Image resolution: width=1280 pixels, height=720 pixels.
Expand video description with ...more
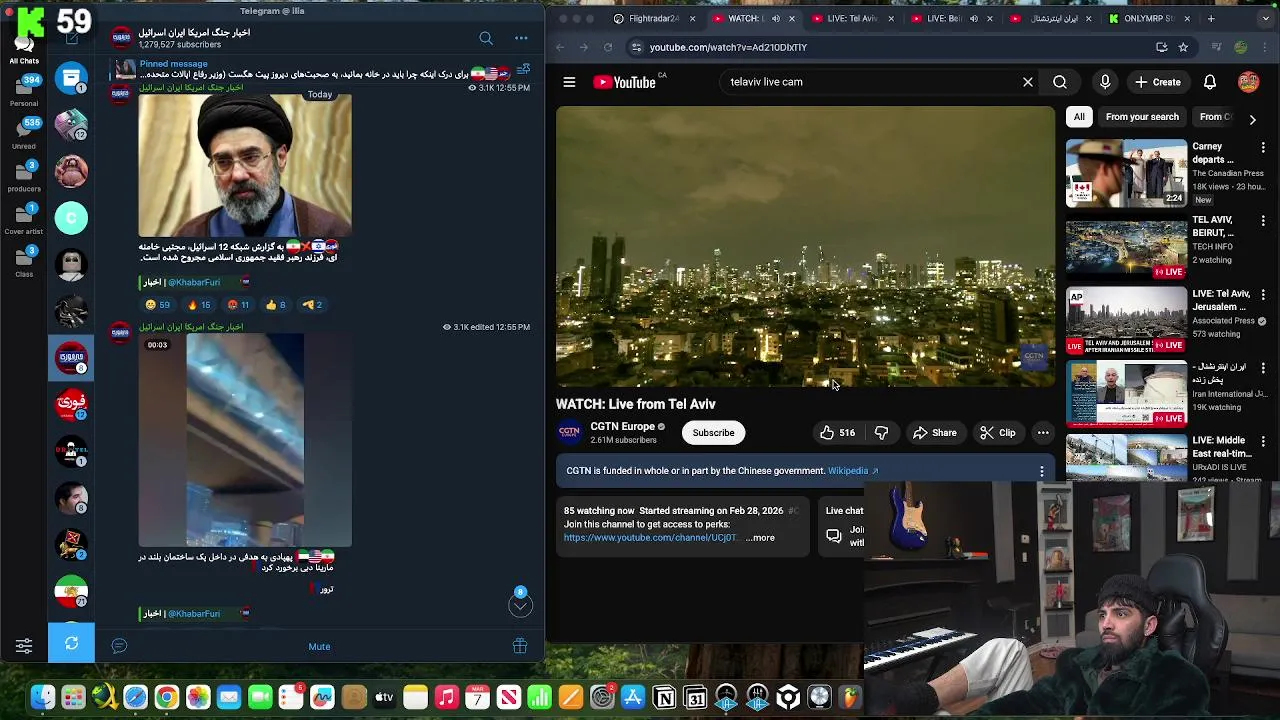pyautogui.click(x=760, y=538)
